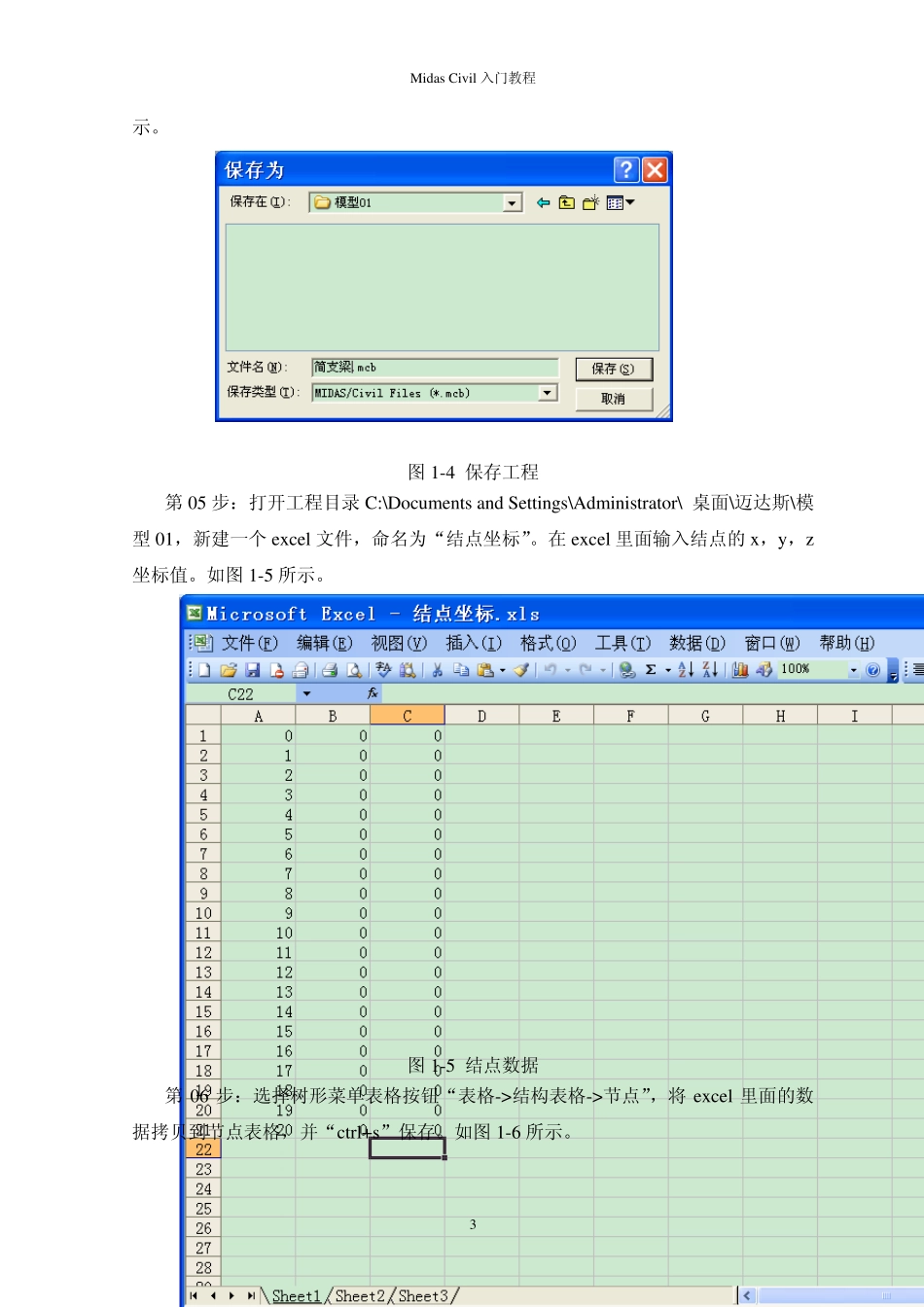The width and height of the screenshot is (924, 1307).
Task: Click the fx insert function button
Action: (373, 693)
